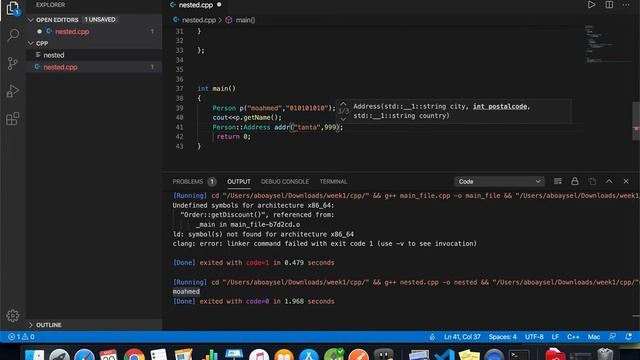
Task: Toggle output scroll lock
Action: [575, 181]
